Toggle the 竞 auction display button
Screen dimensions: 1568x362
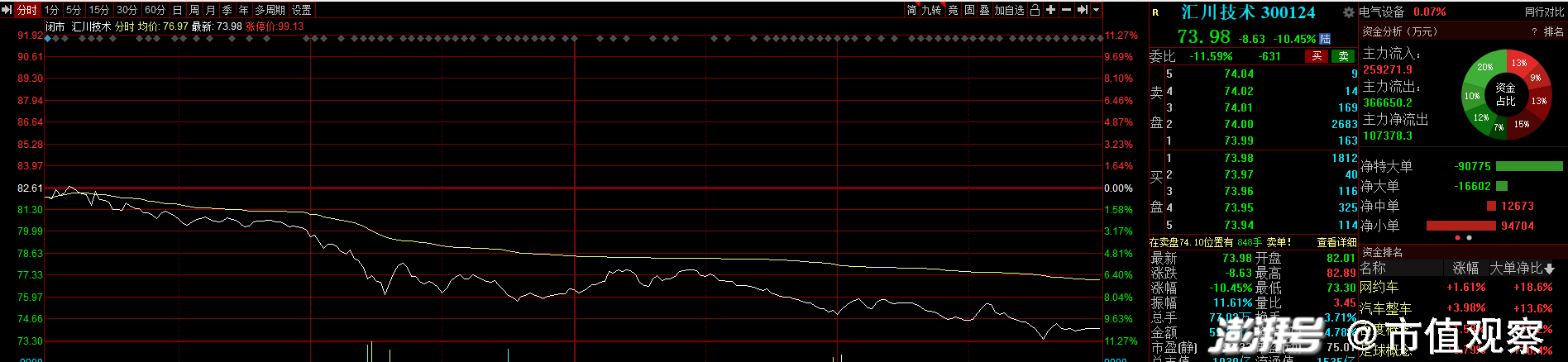click(x=953, y=10)
